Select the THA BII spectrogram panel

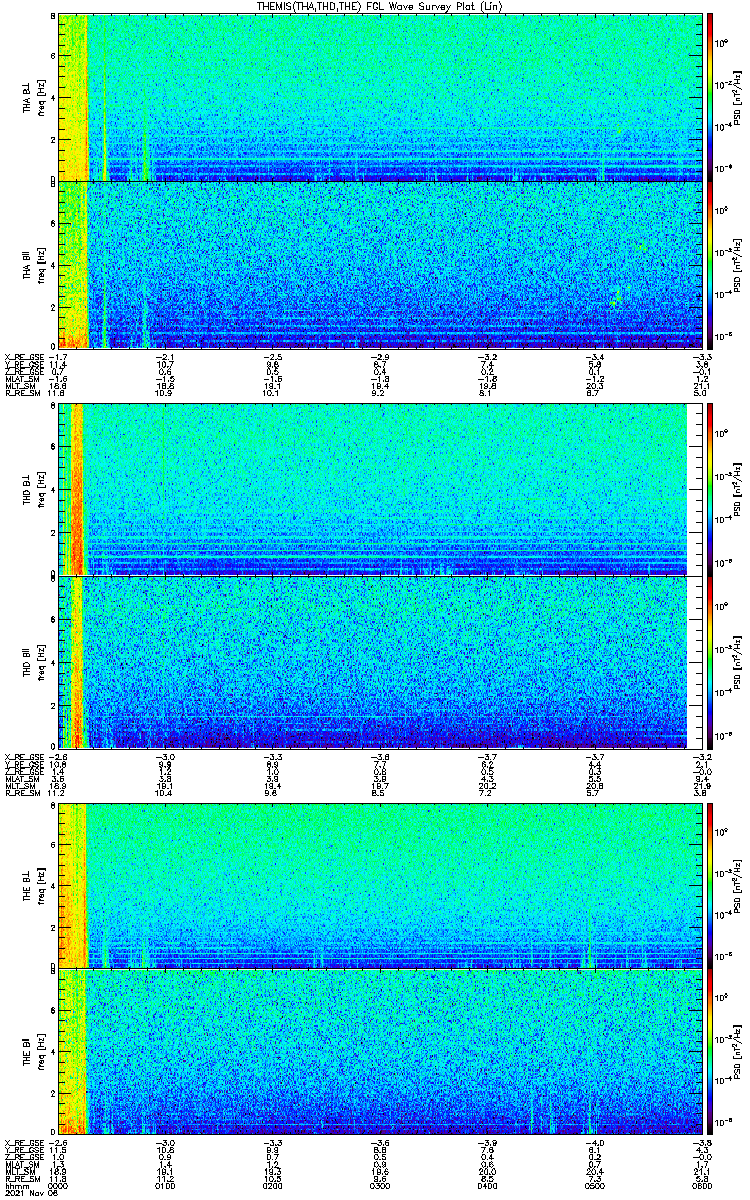coord(381,264)
